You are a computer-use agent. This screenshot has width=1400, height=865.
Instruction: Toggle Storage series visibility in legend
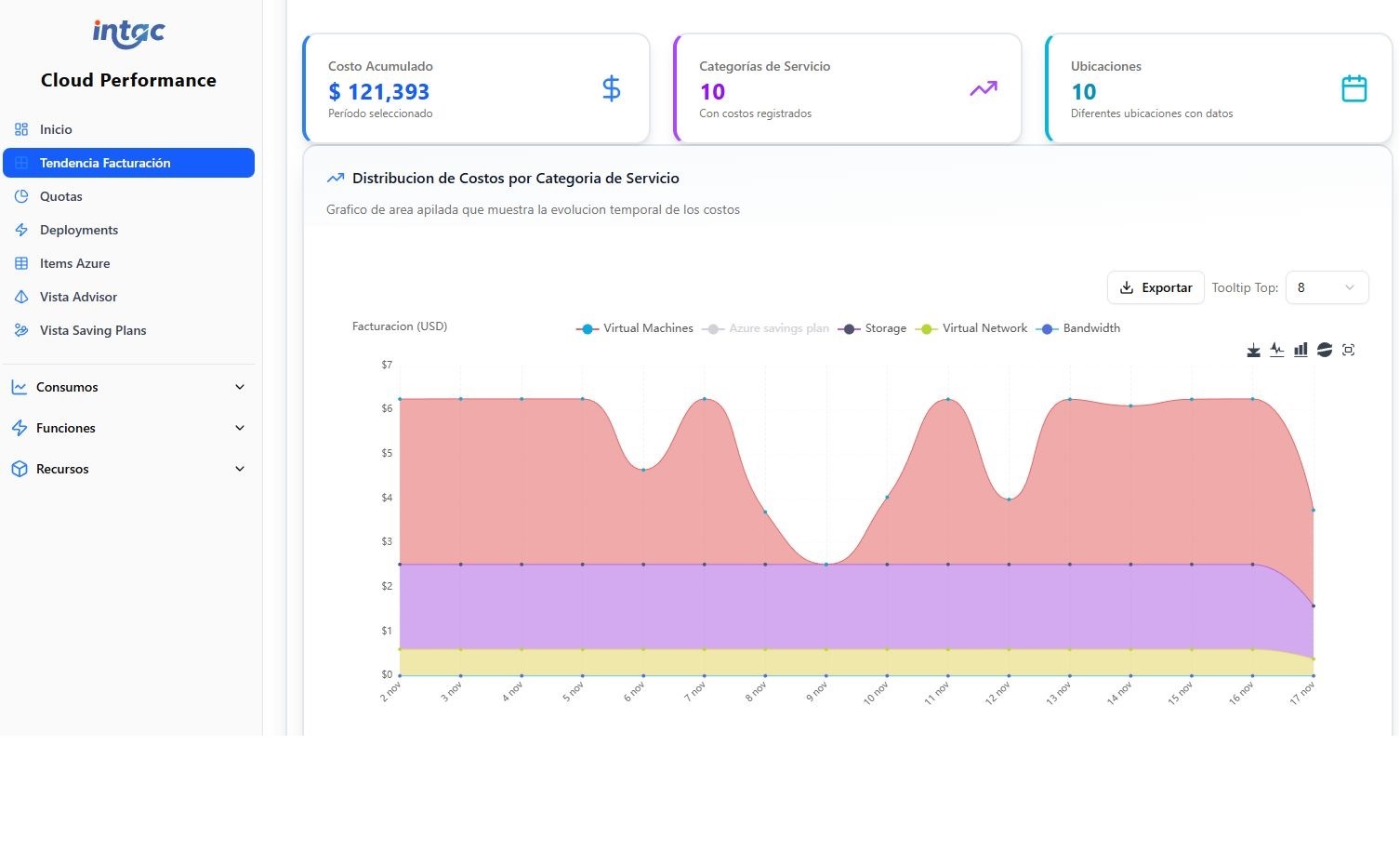point(872,328)
